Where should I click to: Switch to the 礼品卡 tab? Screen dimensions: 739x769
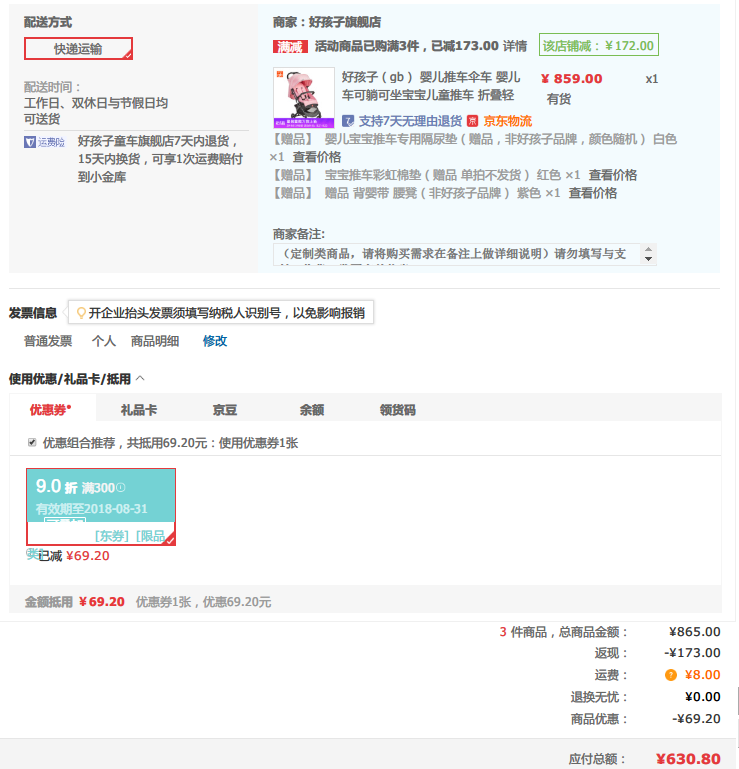(139, 410)
